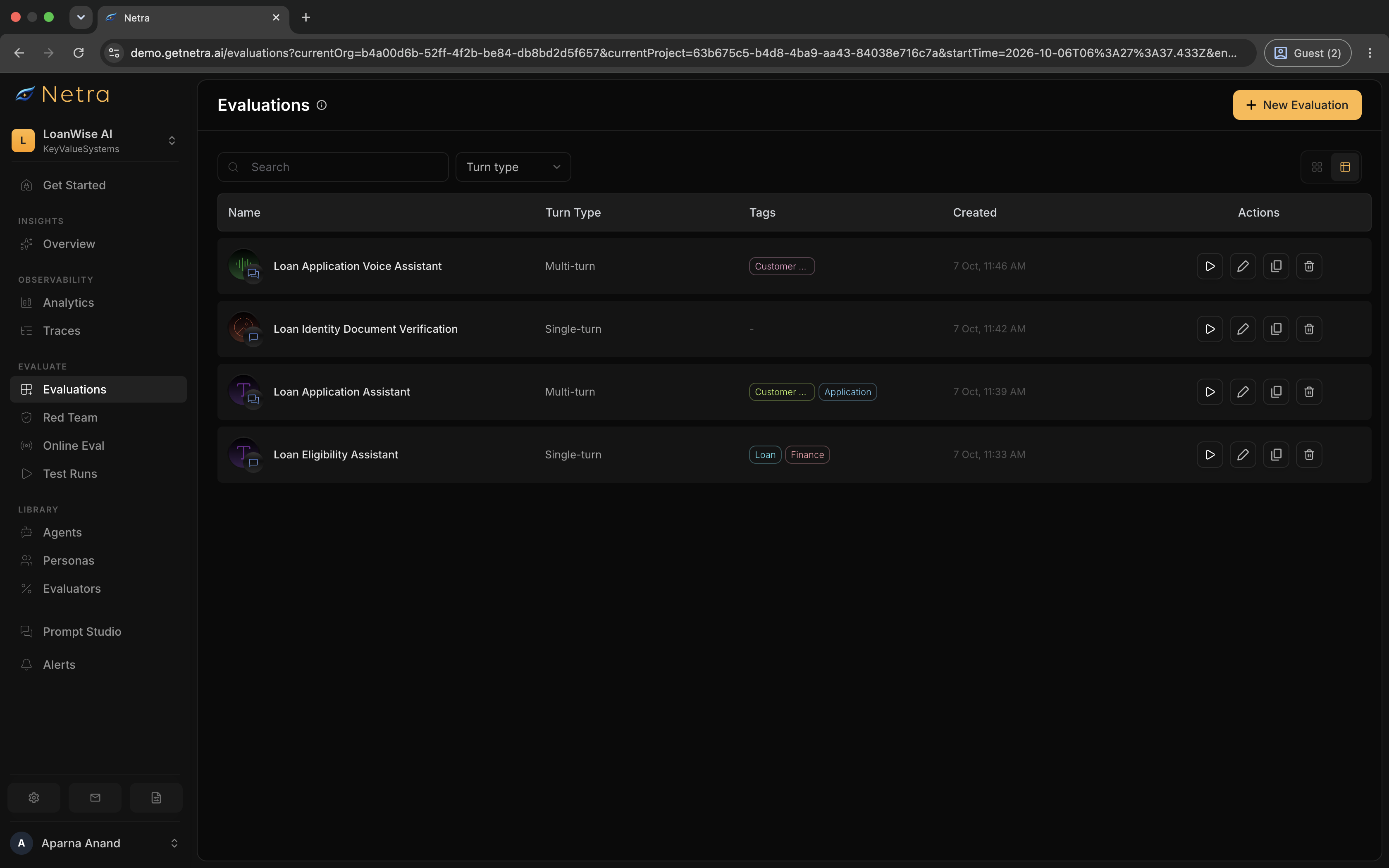This screenshot has height=868, width=1389.
Task: Open a new browser tab
Action: 306,17
